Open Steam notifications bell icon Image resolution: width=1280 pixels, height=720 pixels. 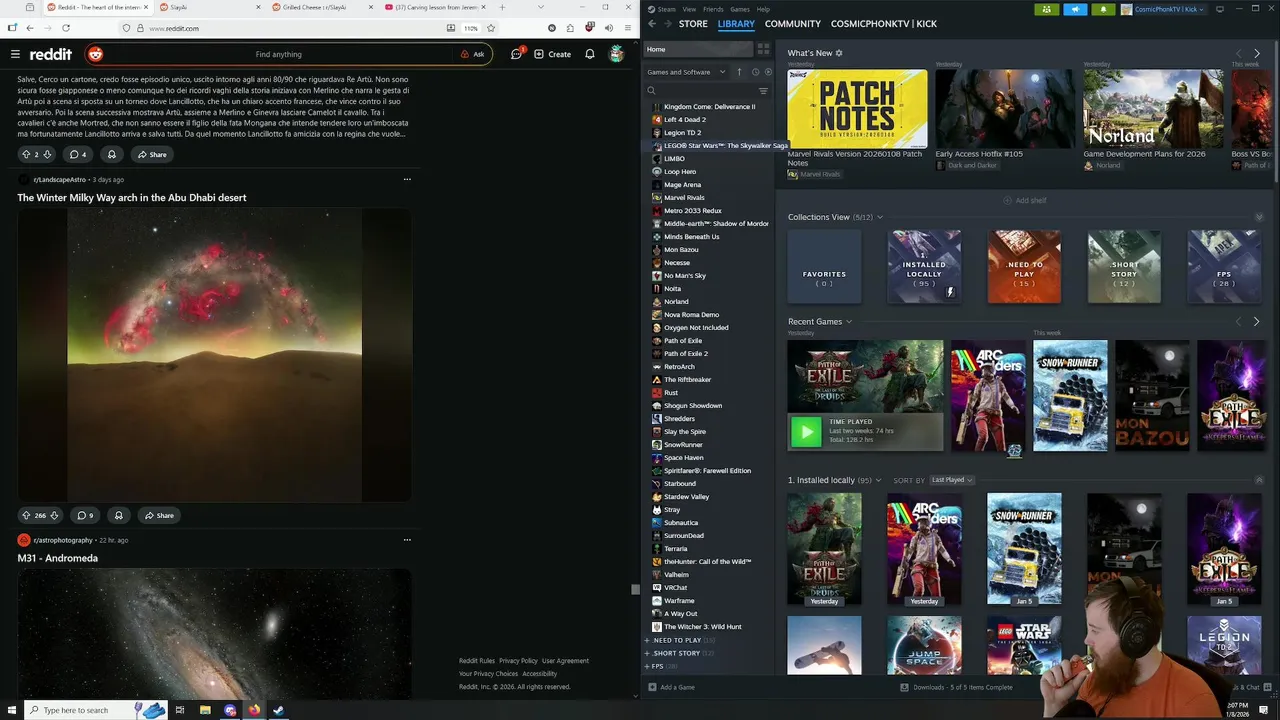tap(1104, 9)
